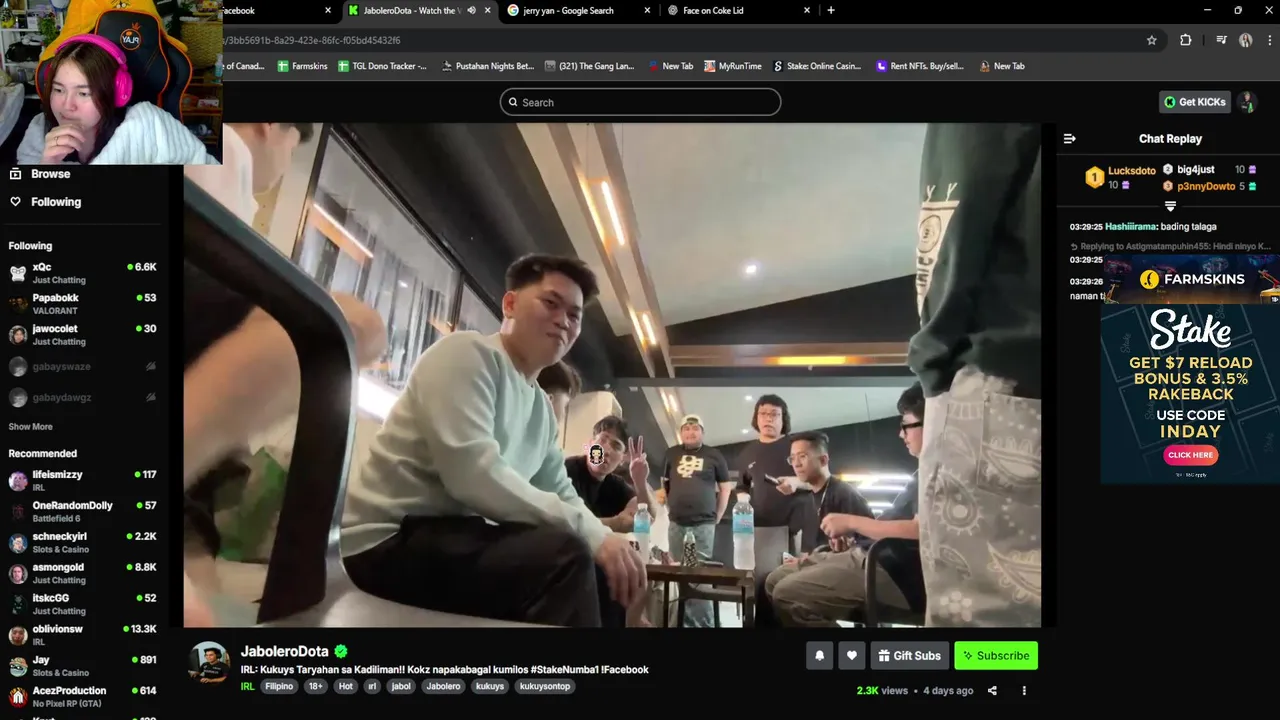The image size is (1280, 720).
Task: Click the 18+ tag
Action: tap(316, 687)
